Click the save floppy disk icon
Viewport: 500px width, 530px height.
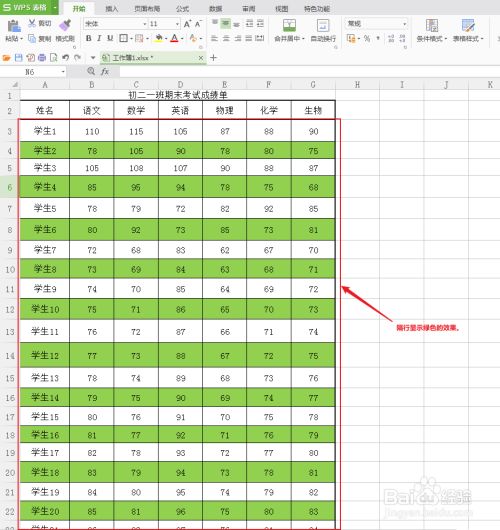(x=18, y=58)
